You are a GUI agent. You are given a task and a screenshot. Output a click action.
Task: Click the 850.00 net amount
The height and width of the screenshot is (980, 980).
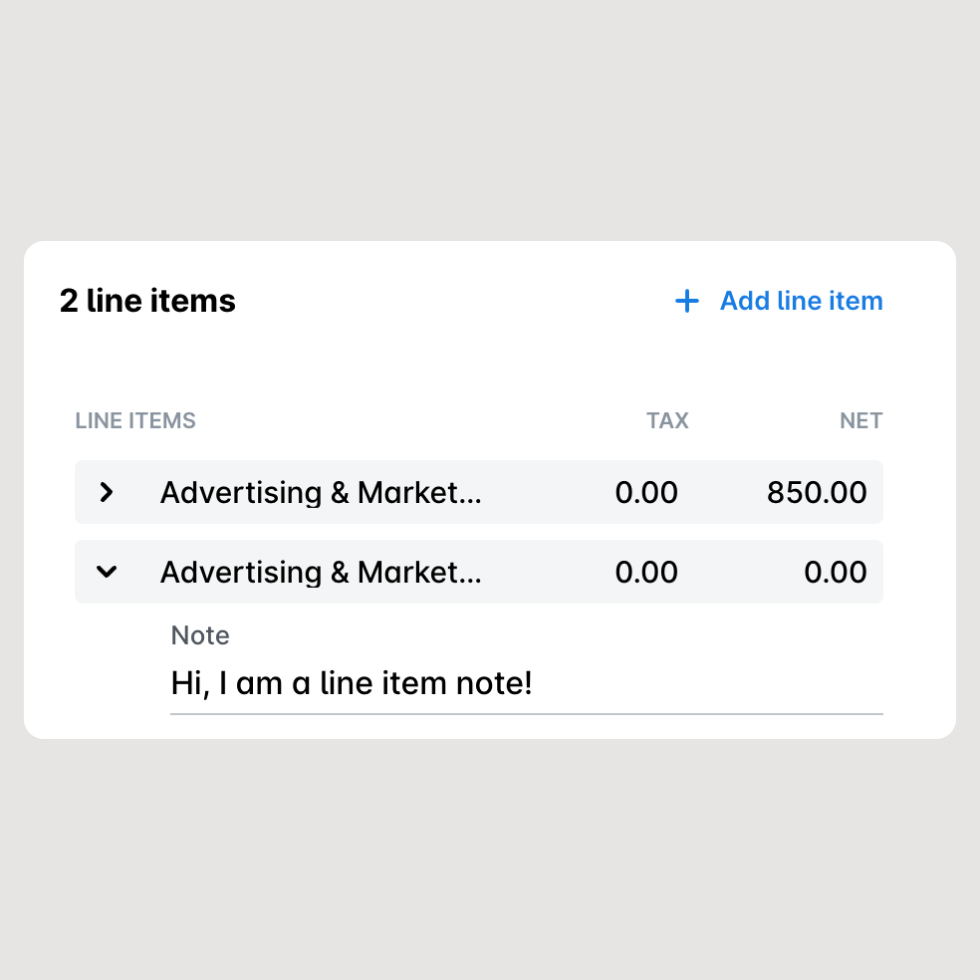(x=816, y=492)
